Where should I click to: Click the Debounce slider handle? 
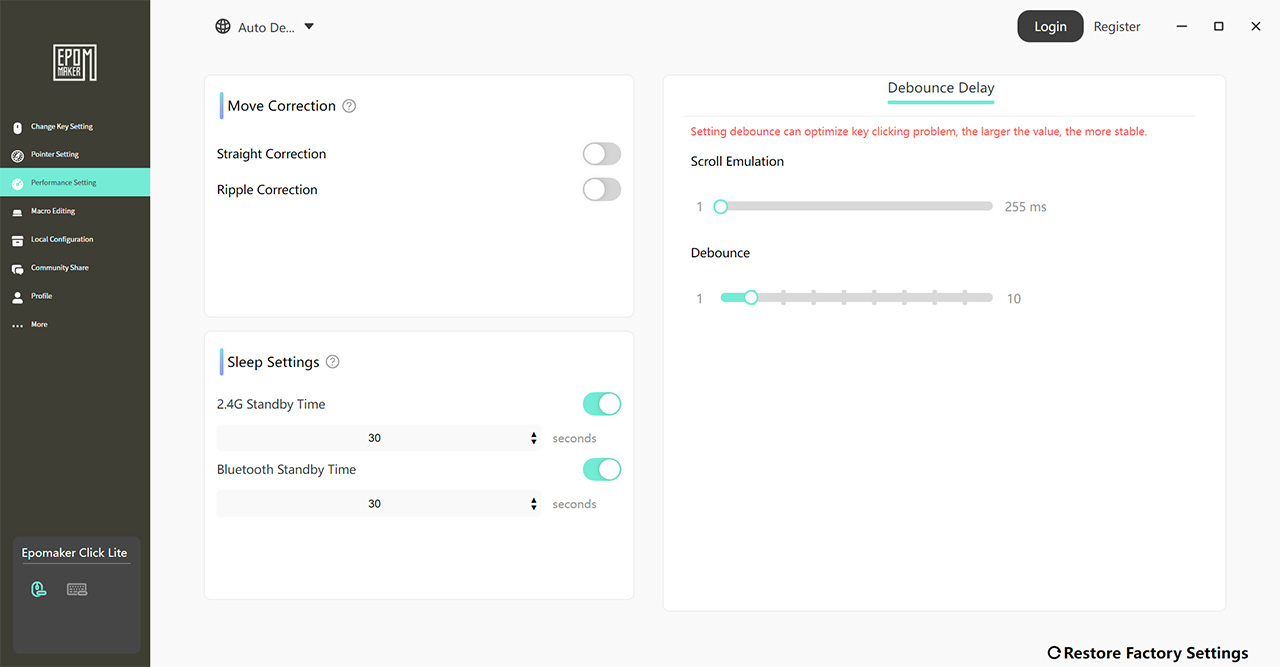coord(751,298)
